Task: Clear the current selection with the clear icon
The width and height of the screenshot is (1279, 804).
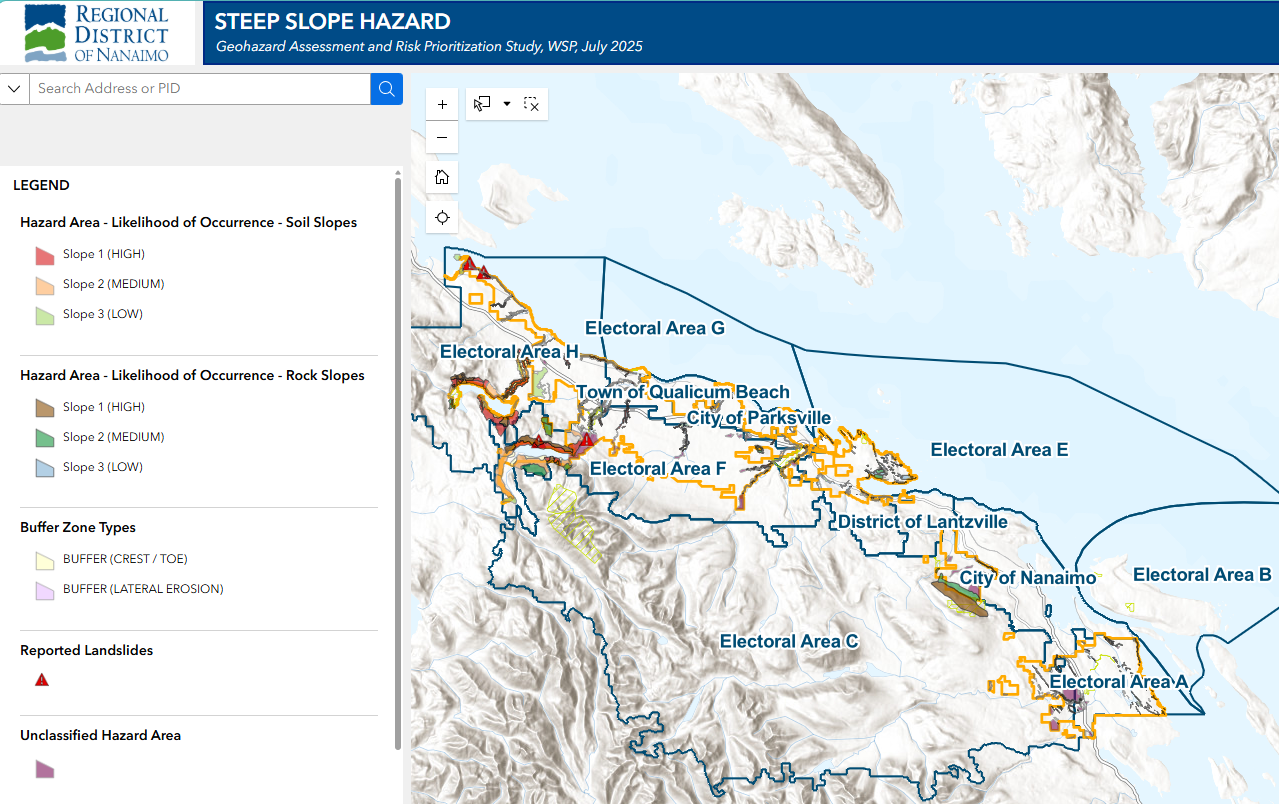Action: [x=531, y=103]
